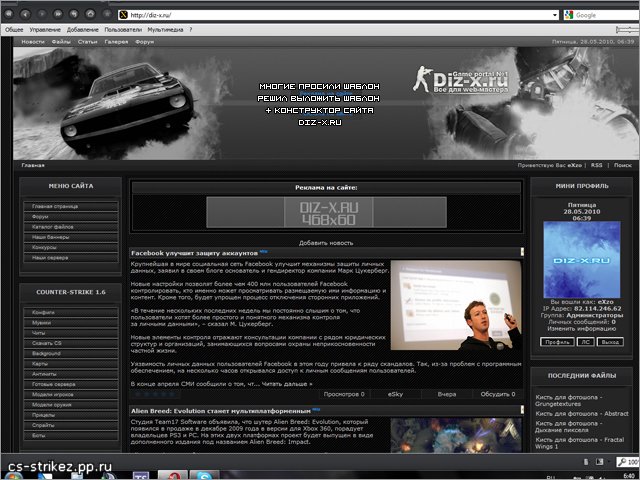Open Конфиги in the Counter-Strike menu
640x480 pixels.
(71, 313)
